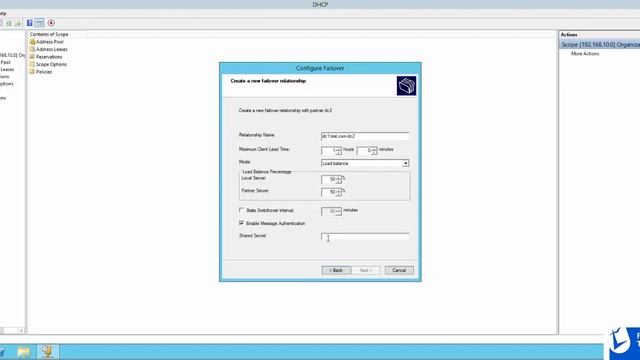
Task: Click the Relationship Name field
Action: coord(365,136)
